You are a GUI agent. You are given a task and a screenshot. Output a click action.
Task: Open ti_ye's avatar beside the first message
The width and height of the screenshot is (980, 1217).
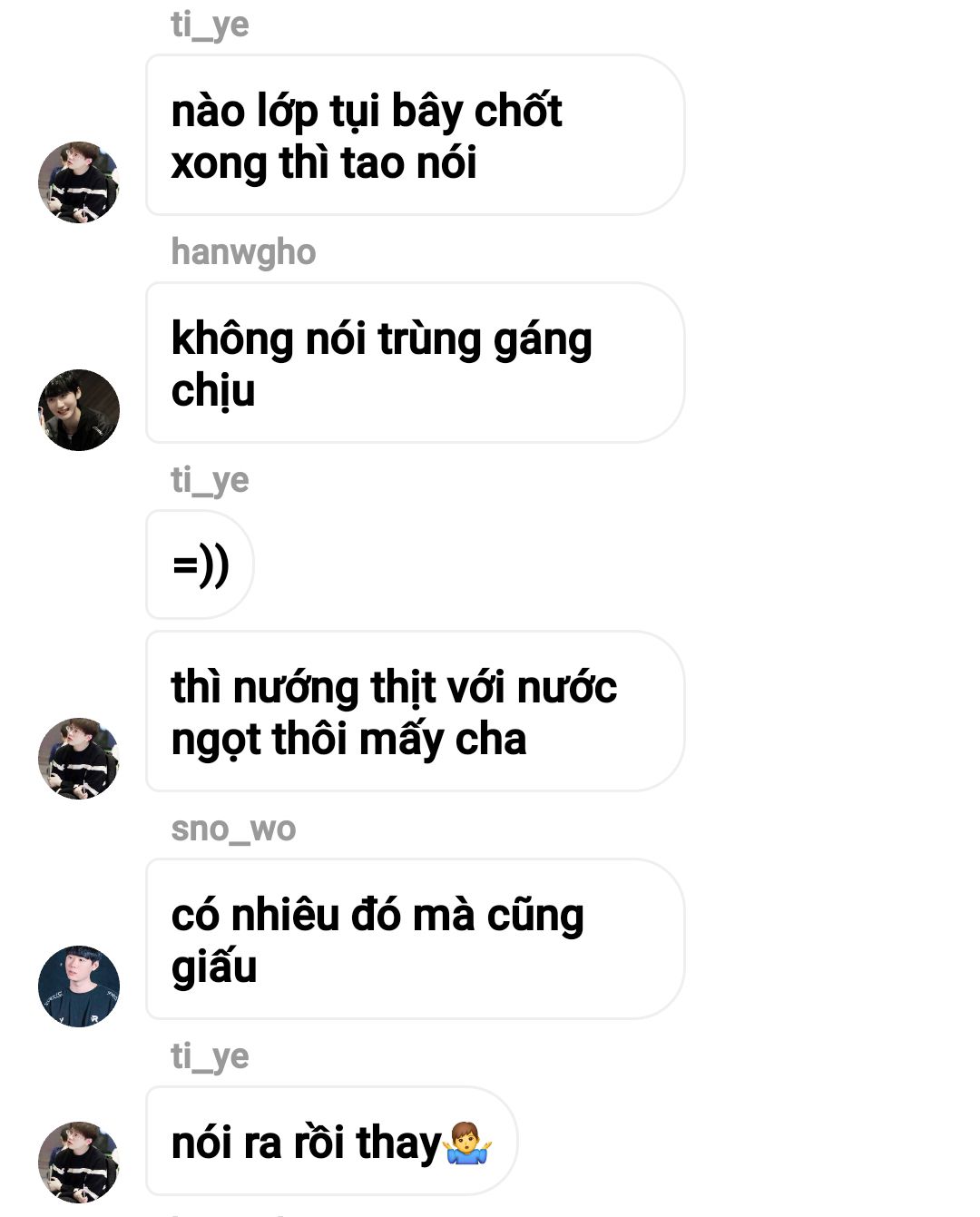click(79, 182)
